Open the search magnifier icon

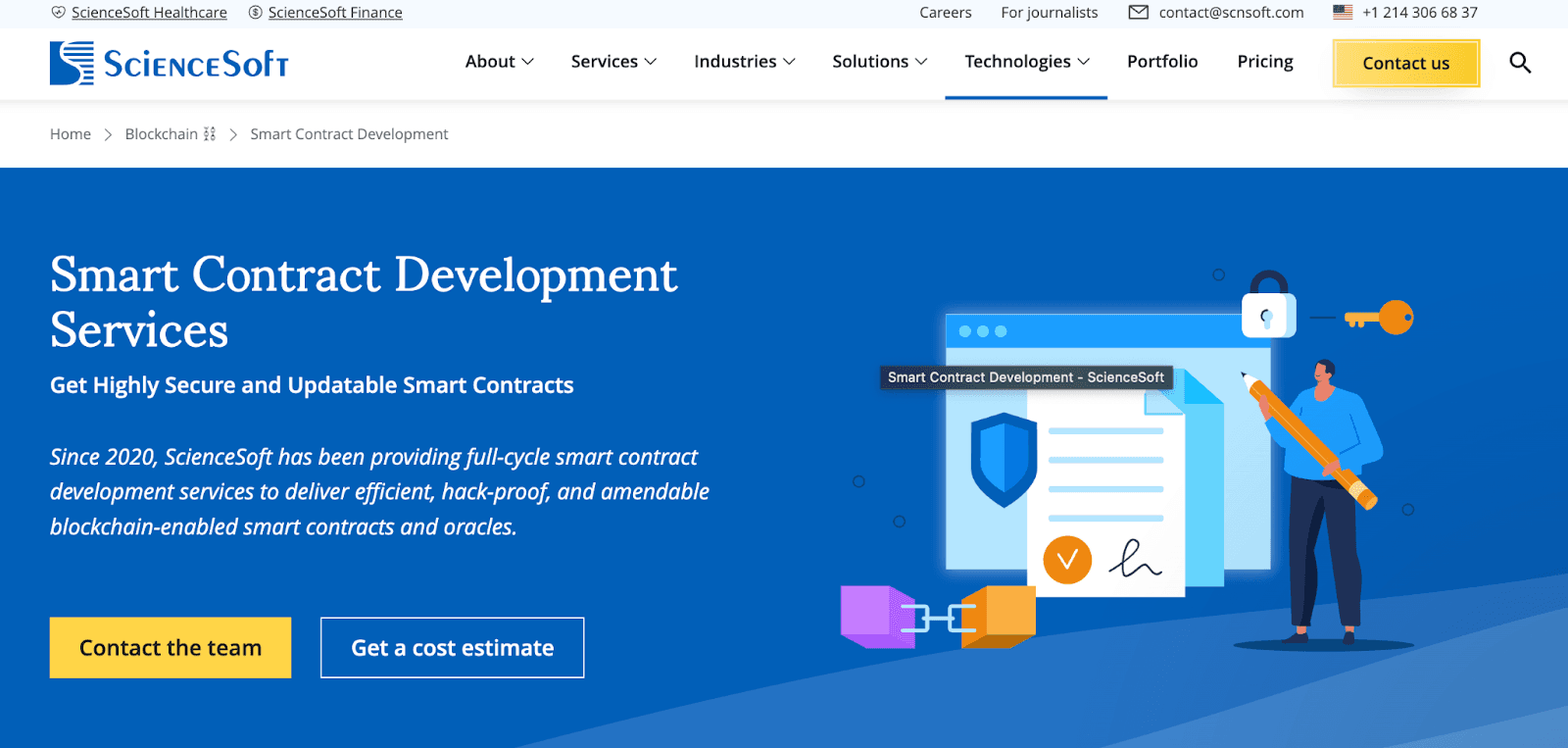(1520, 63)
